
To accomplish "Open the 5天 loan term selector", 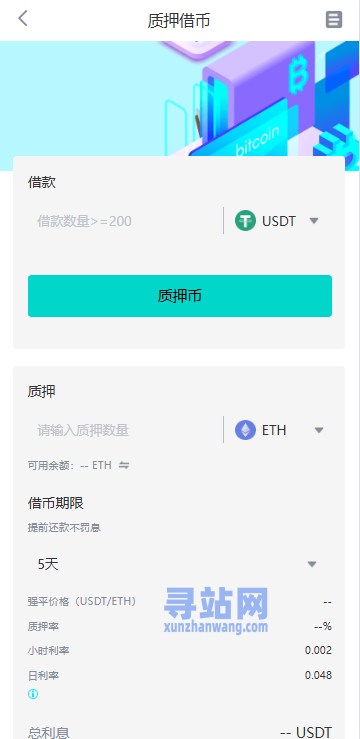I will 180,564.
